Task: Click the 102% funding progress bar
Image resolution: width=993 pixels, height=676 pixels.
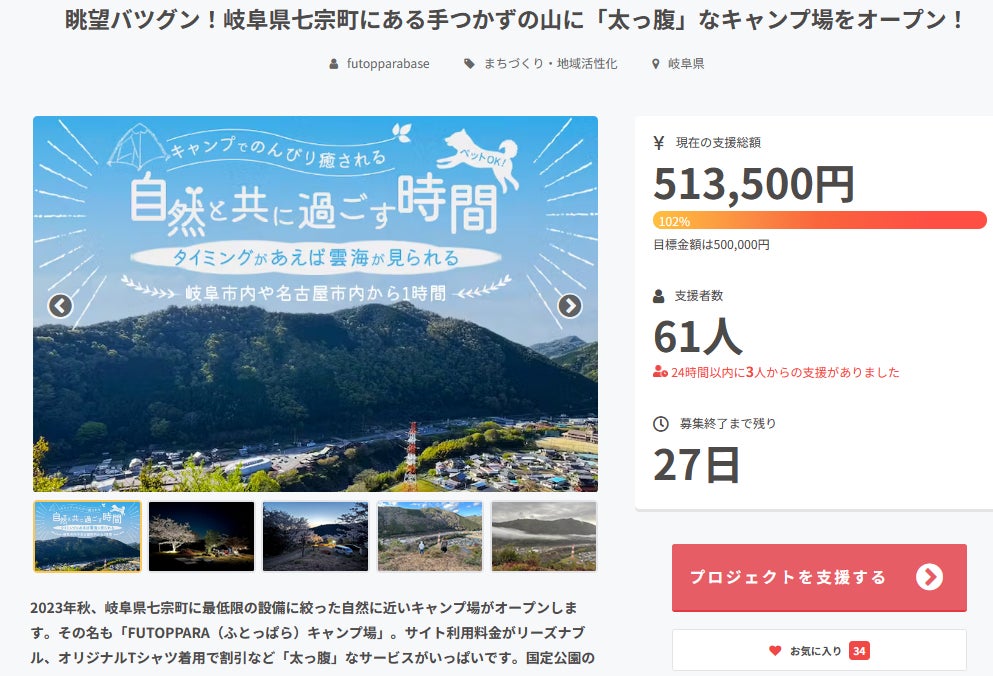Action: pos(820,220)
